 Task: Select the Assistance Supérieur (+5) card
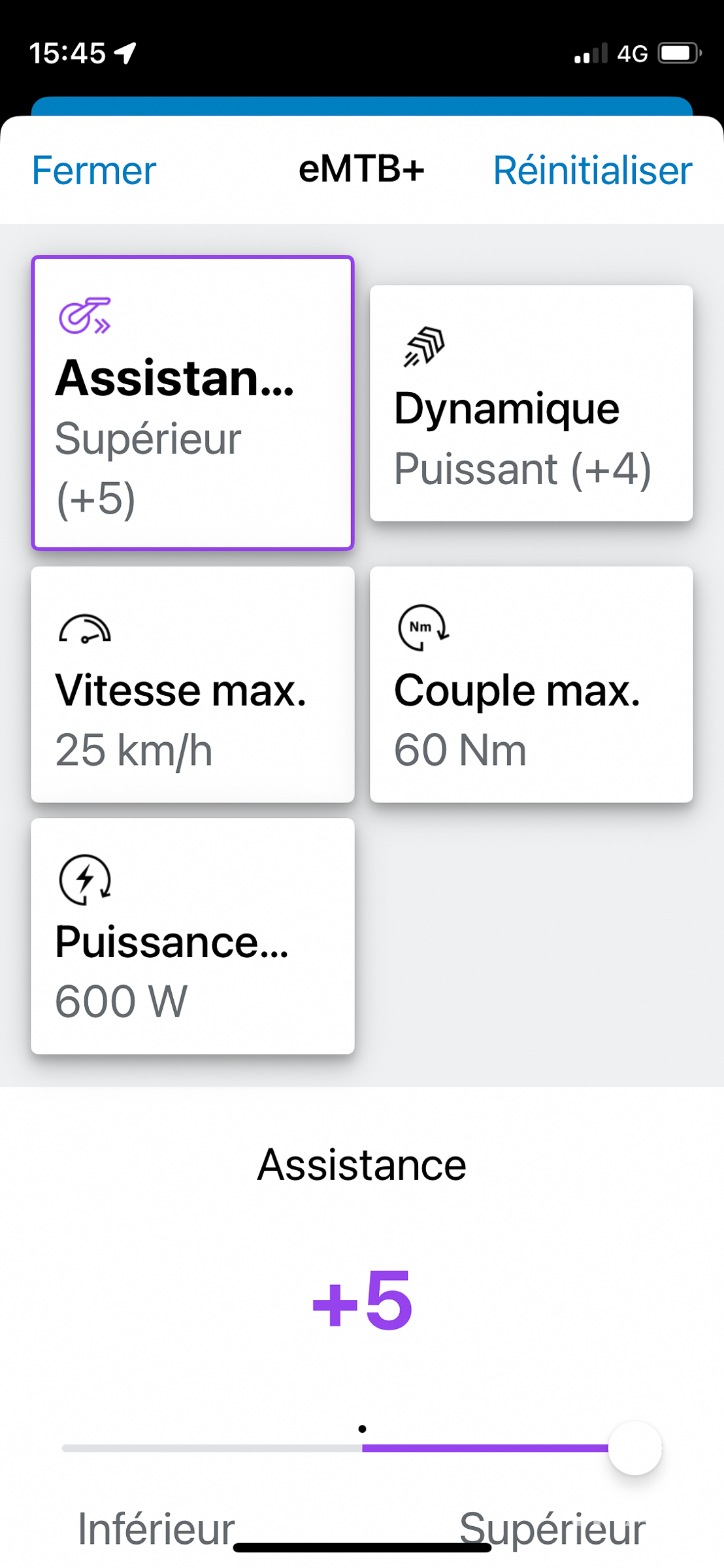tap(193, 402)
